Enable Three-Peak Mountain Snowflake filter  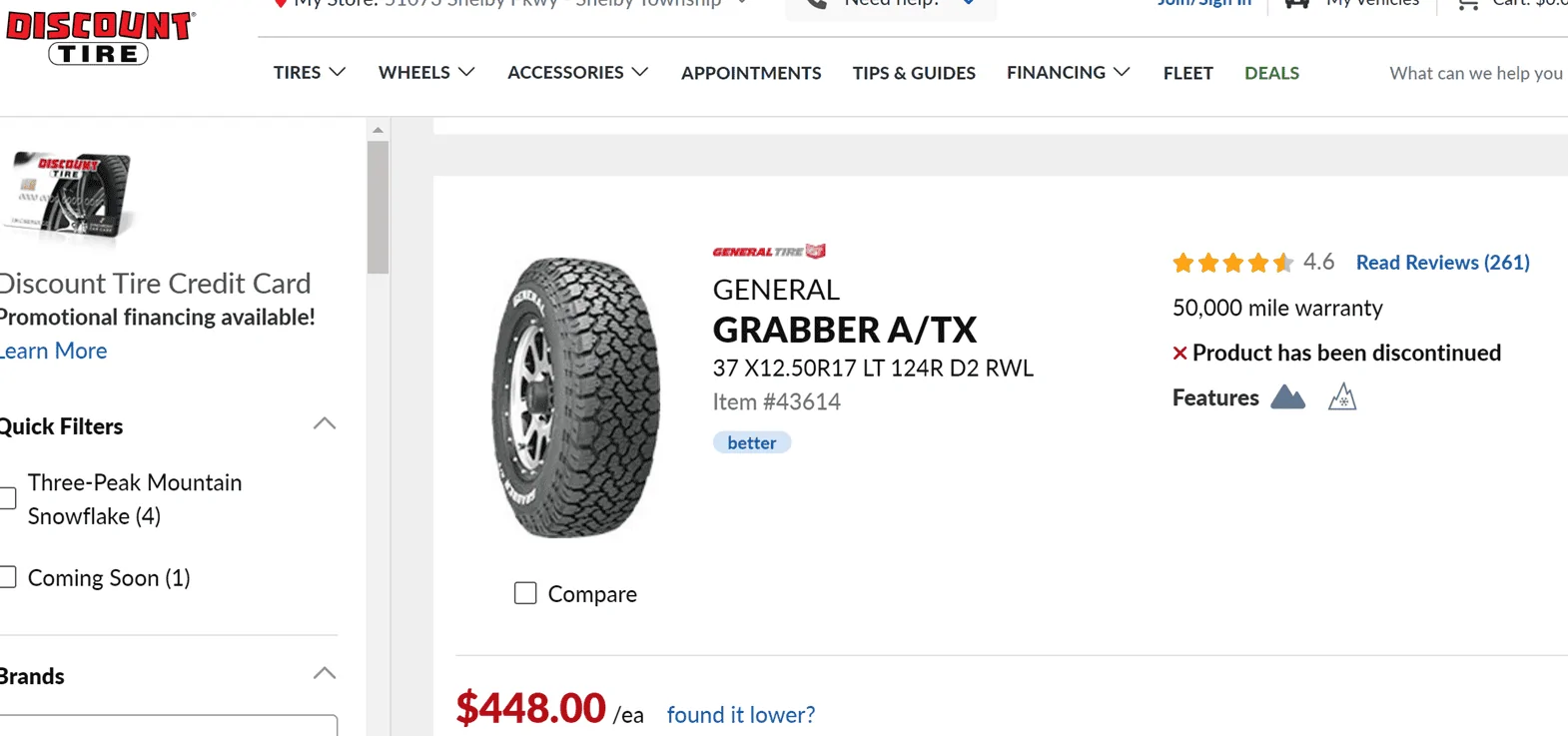(x=8, y=498)
